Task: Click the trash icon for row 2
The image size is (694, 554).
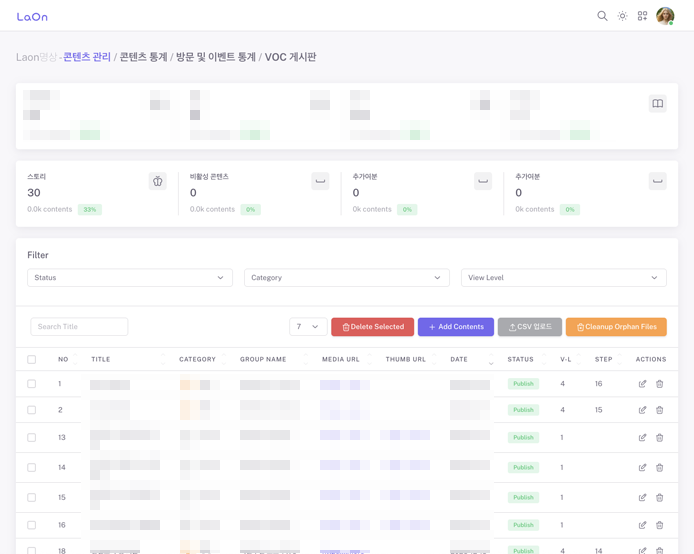Action: click(660, 410)
